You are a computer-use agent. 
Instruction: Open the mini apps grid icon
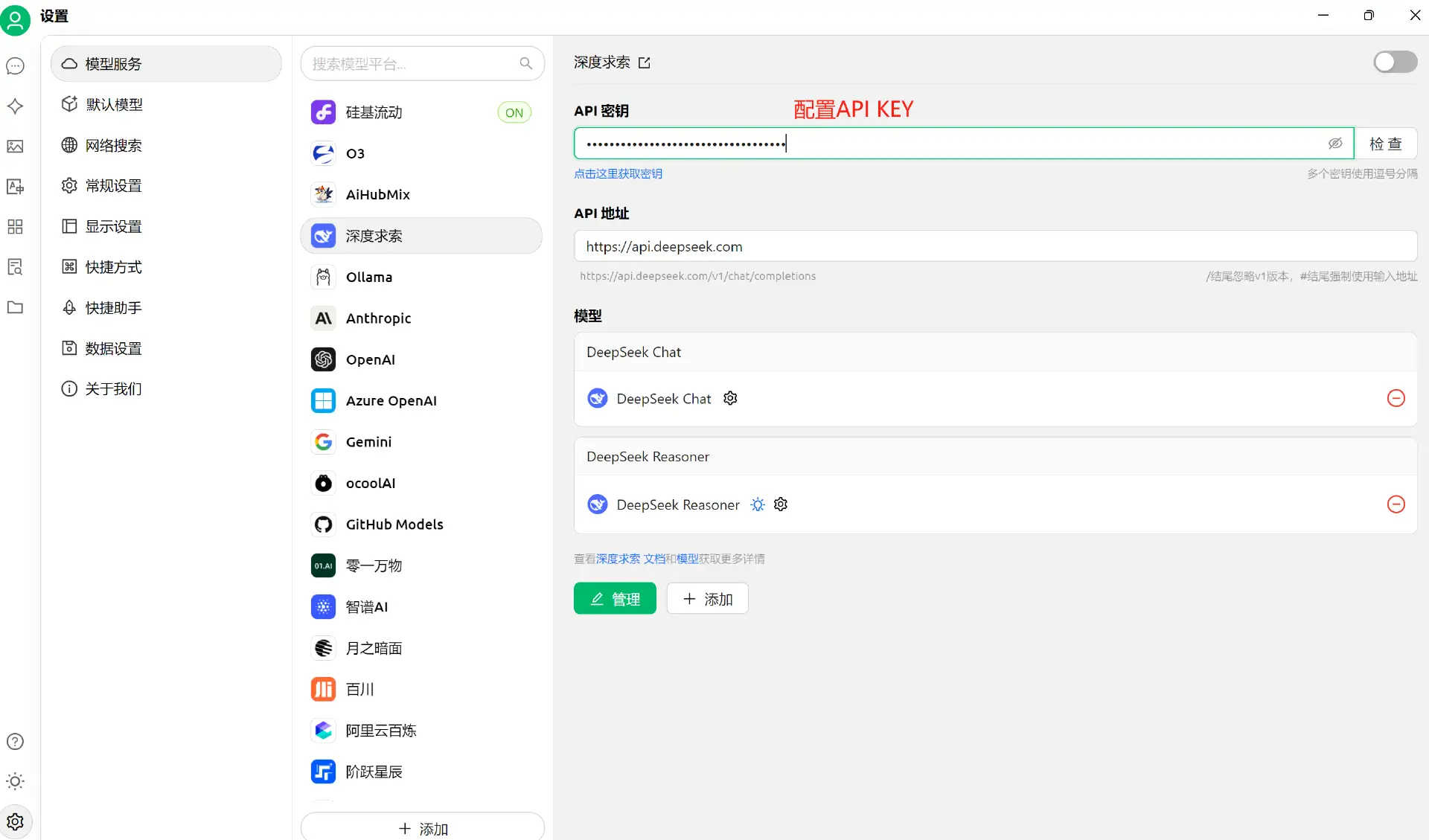(x=15, y=227)
